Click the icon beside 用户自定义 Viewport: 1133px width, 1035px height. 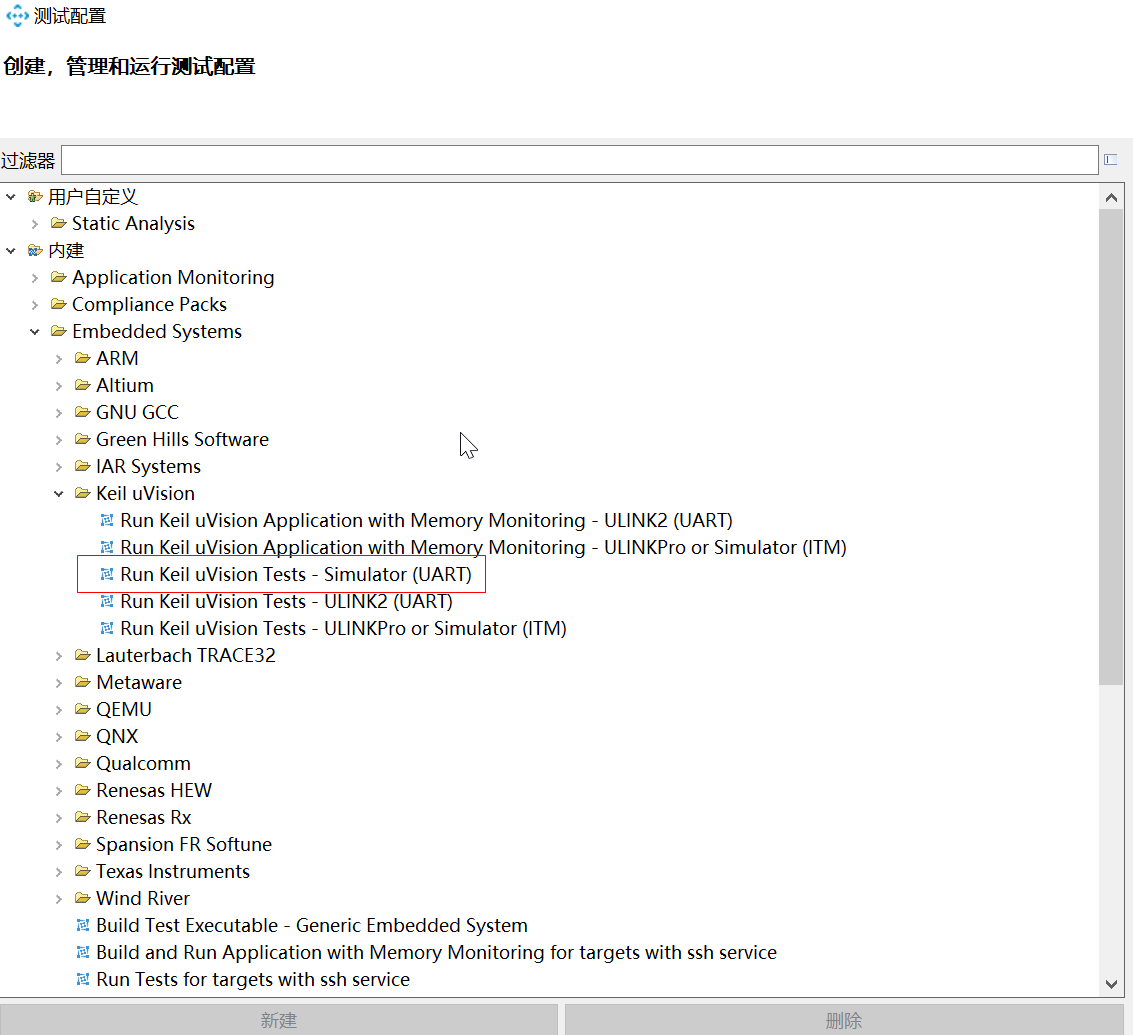point(35,197)
